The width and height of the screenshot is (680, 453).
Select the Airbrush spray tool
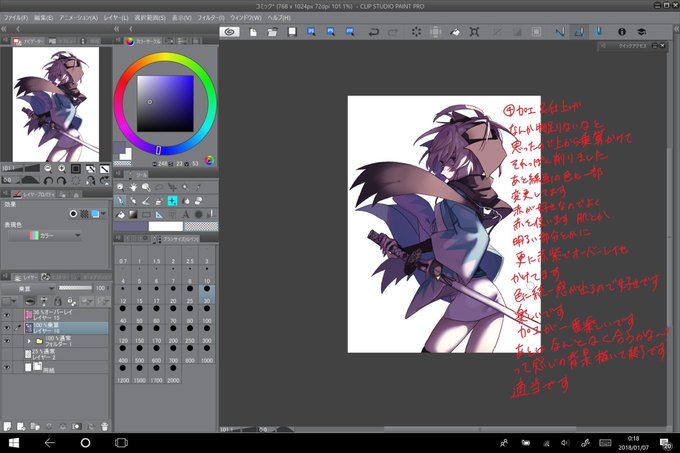coord(159,201)
